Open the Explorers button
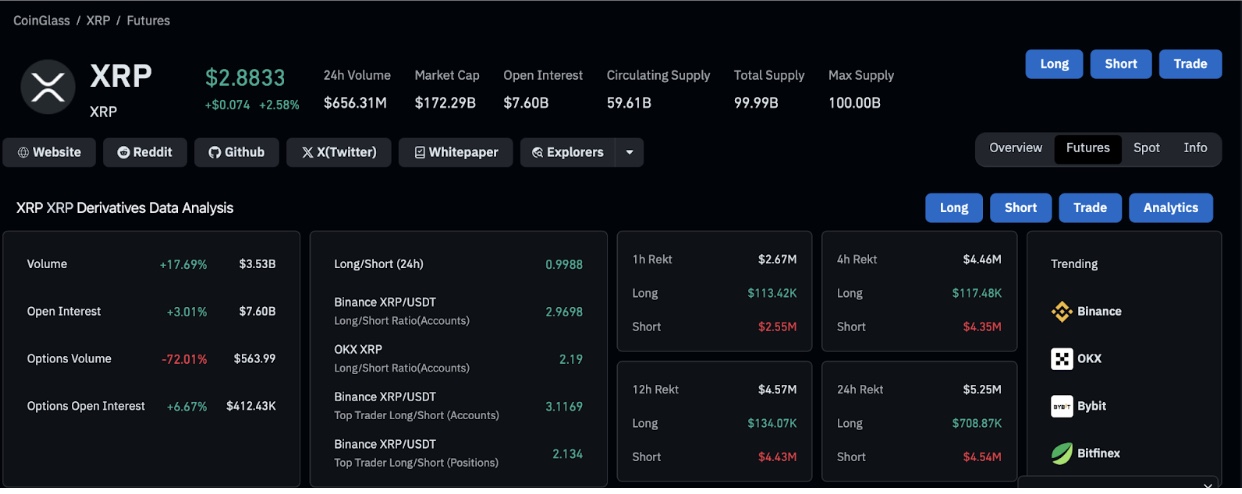1242x494 pixels. [x=568, y=152]
